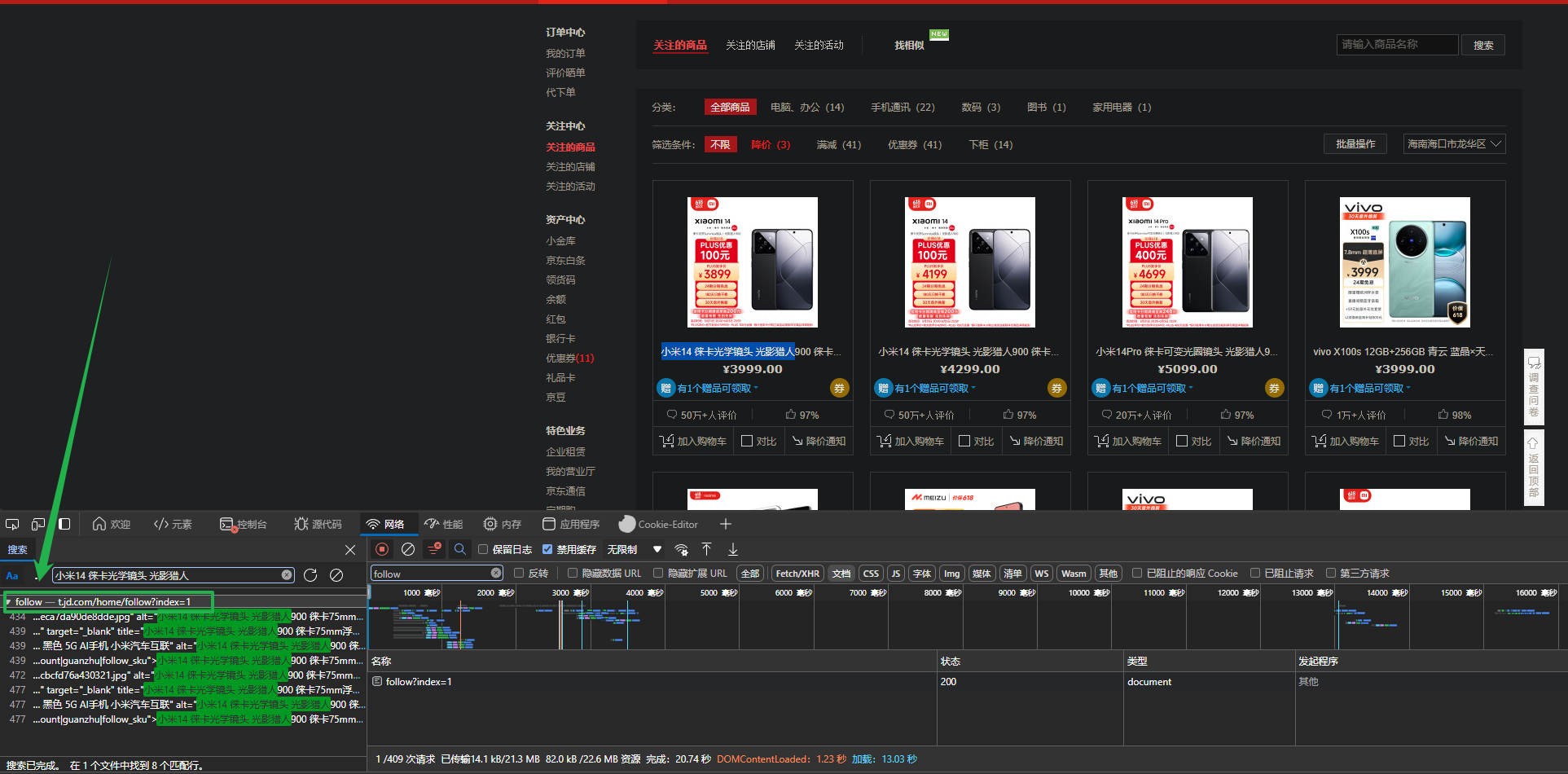The height and width of the screenshot is (774, 1568).
Task: Toggle match case Aa option
Action: (x=12, y=575)
